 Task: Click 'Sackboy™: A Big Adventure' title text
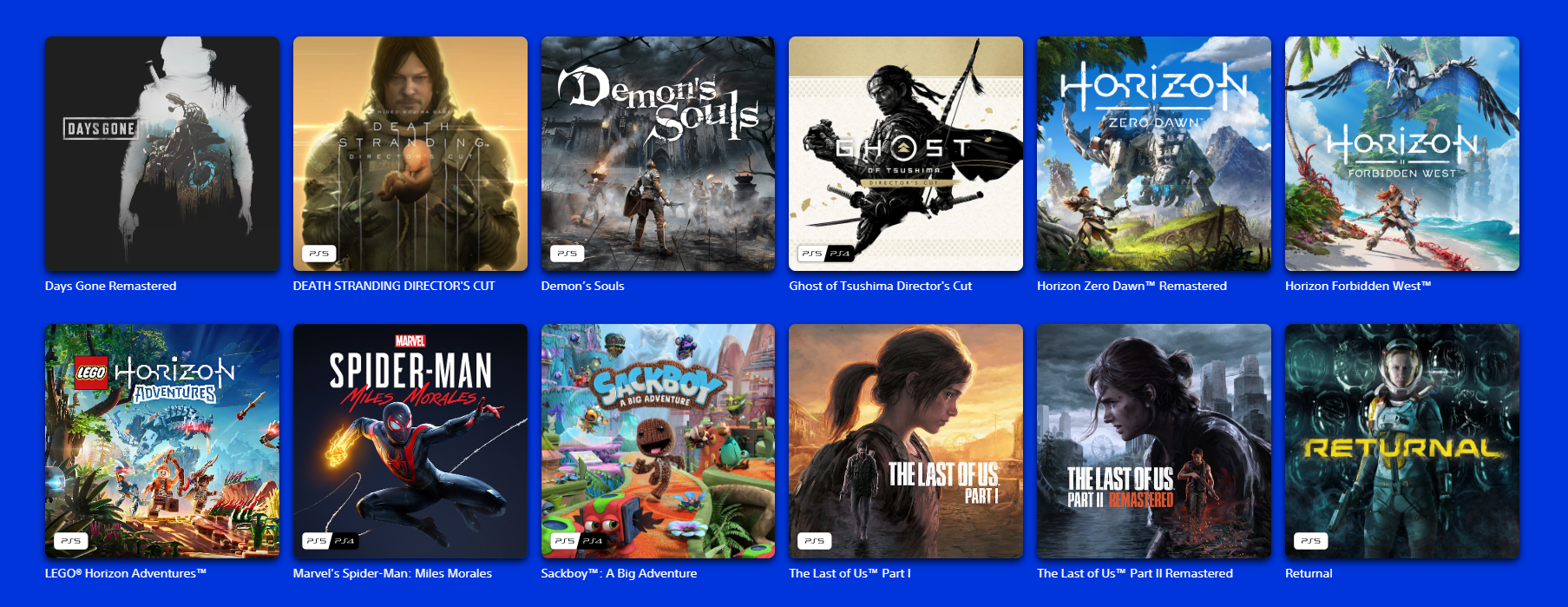click(619, 573)
